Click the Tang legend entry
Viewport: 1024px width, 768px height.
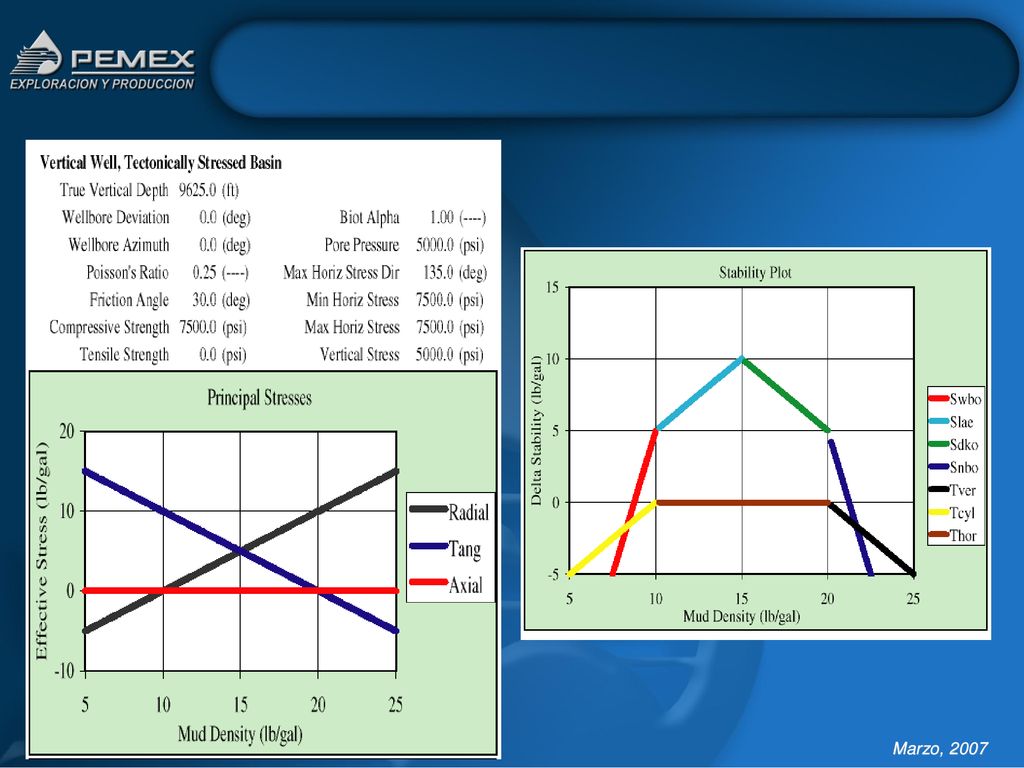[x=445, y=549]
